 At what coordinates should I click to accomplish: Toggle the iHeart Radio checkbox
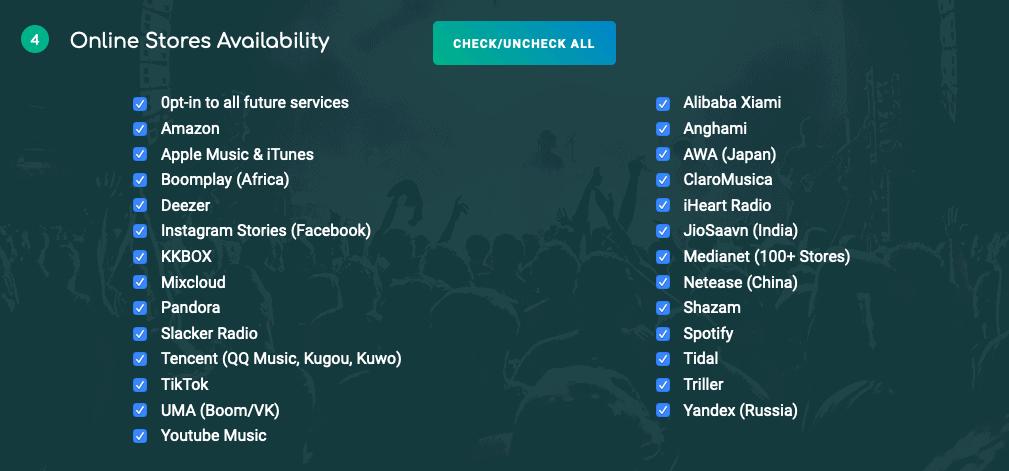[663, 206]
